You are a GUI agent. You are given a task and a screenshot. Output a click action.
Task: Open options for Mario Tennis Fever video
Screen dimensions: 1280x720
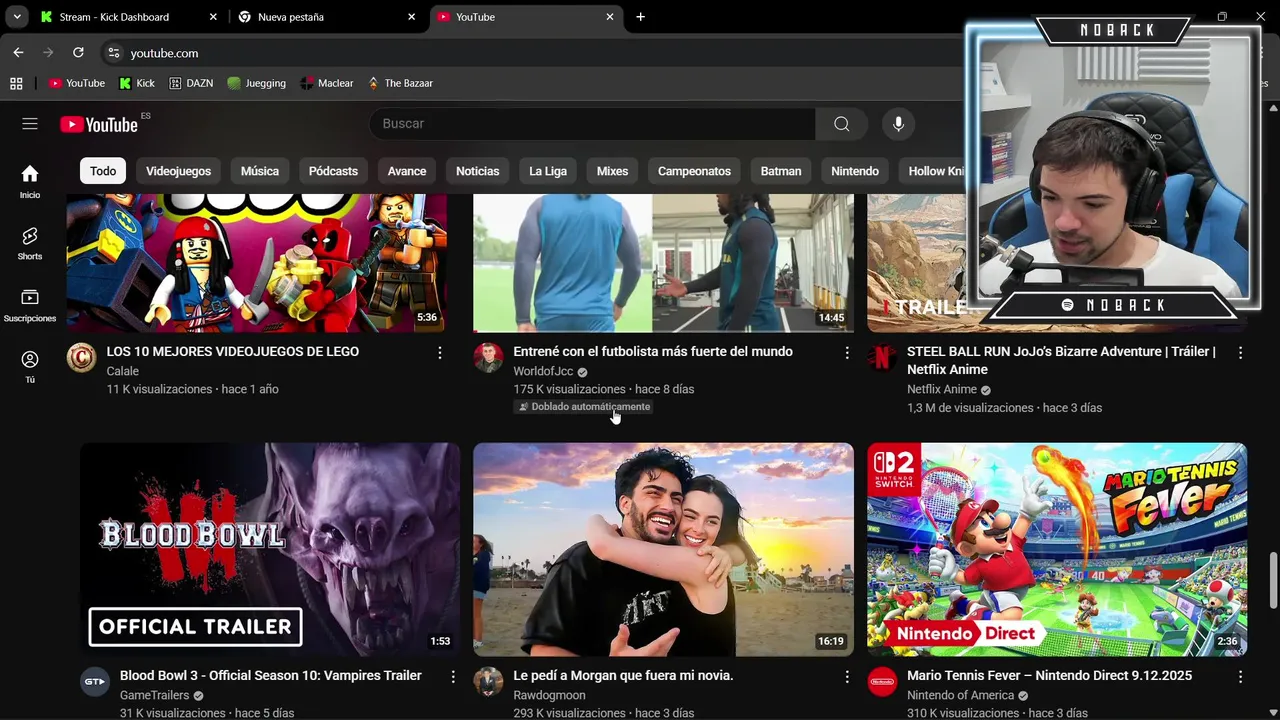tap(1240, 677)
